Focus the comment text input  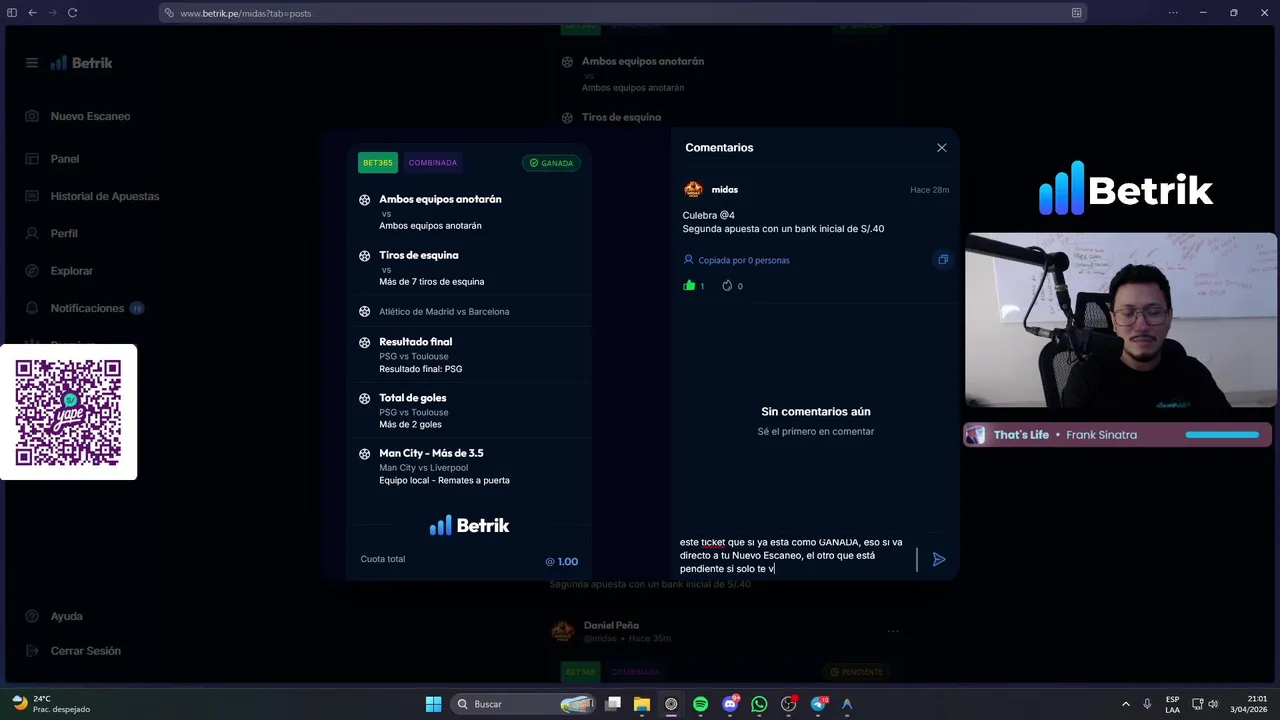pyautogui.click(x=796, y=556)
